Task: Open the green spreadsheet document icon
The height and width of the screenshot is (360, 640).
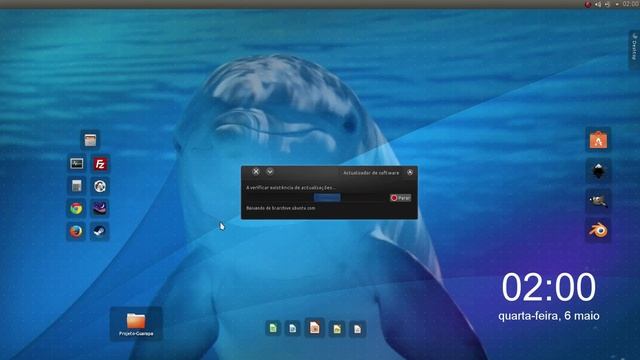Action: point(273,328)
